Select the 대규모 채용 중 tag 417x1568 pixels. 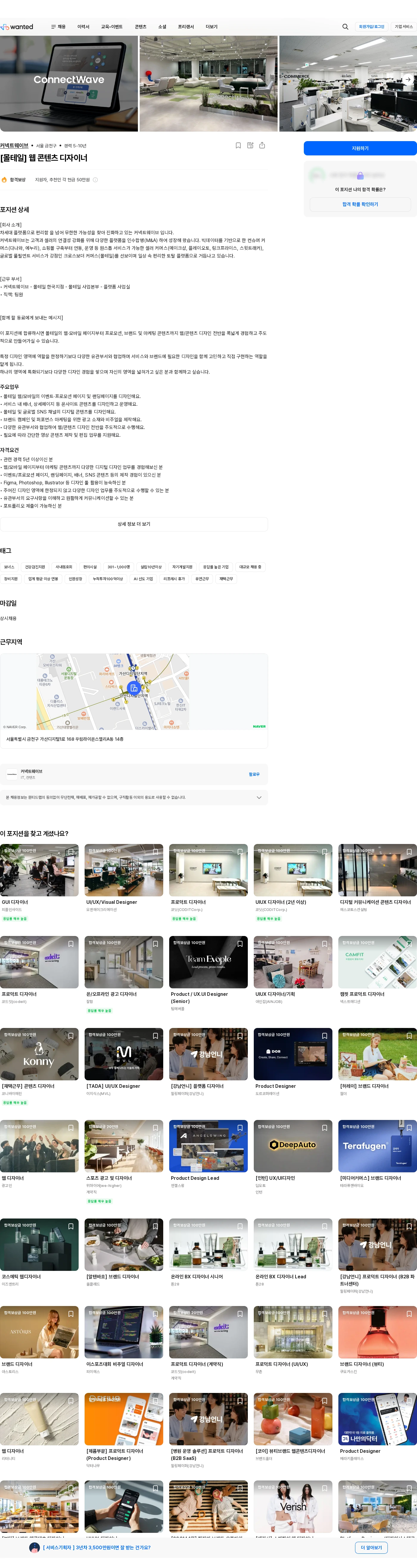pos(250,567)
